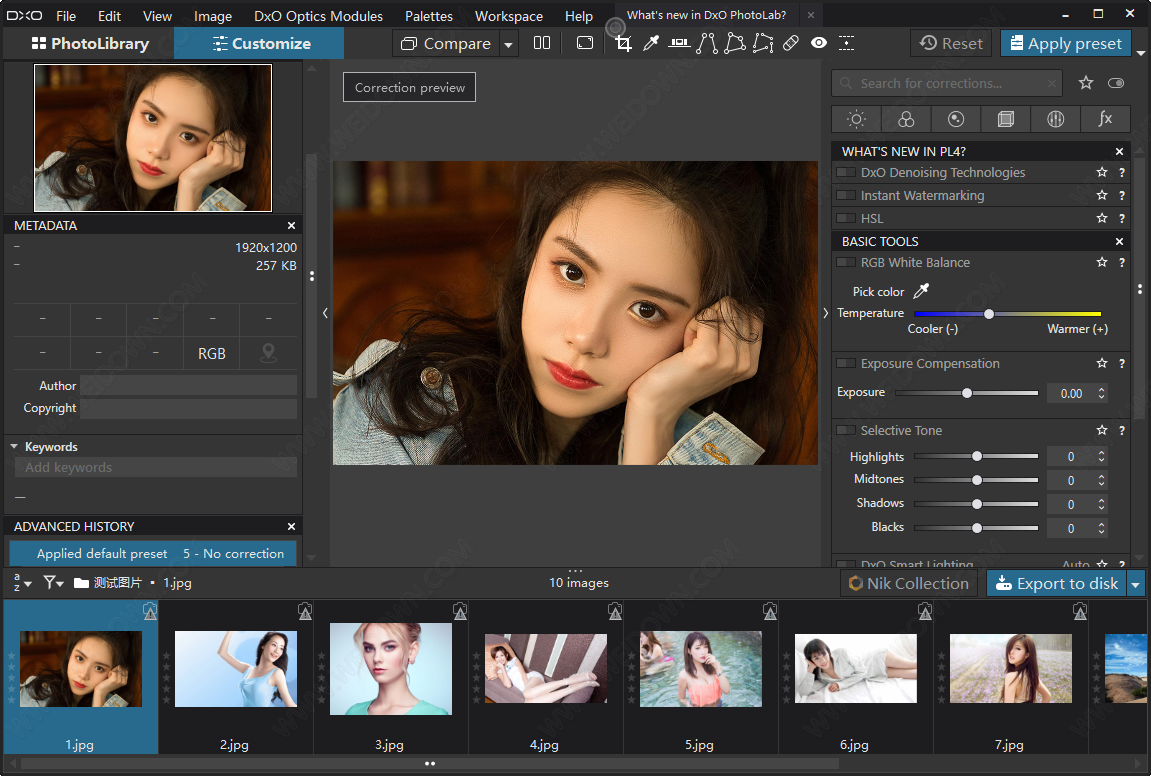Expand the Export to disk dropdown arrow
This screenshot has width=1151, height=776.
click(x=1135, y=584)
